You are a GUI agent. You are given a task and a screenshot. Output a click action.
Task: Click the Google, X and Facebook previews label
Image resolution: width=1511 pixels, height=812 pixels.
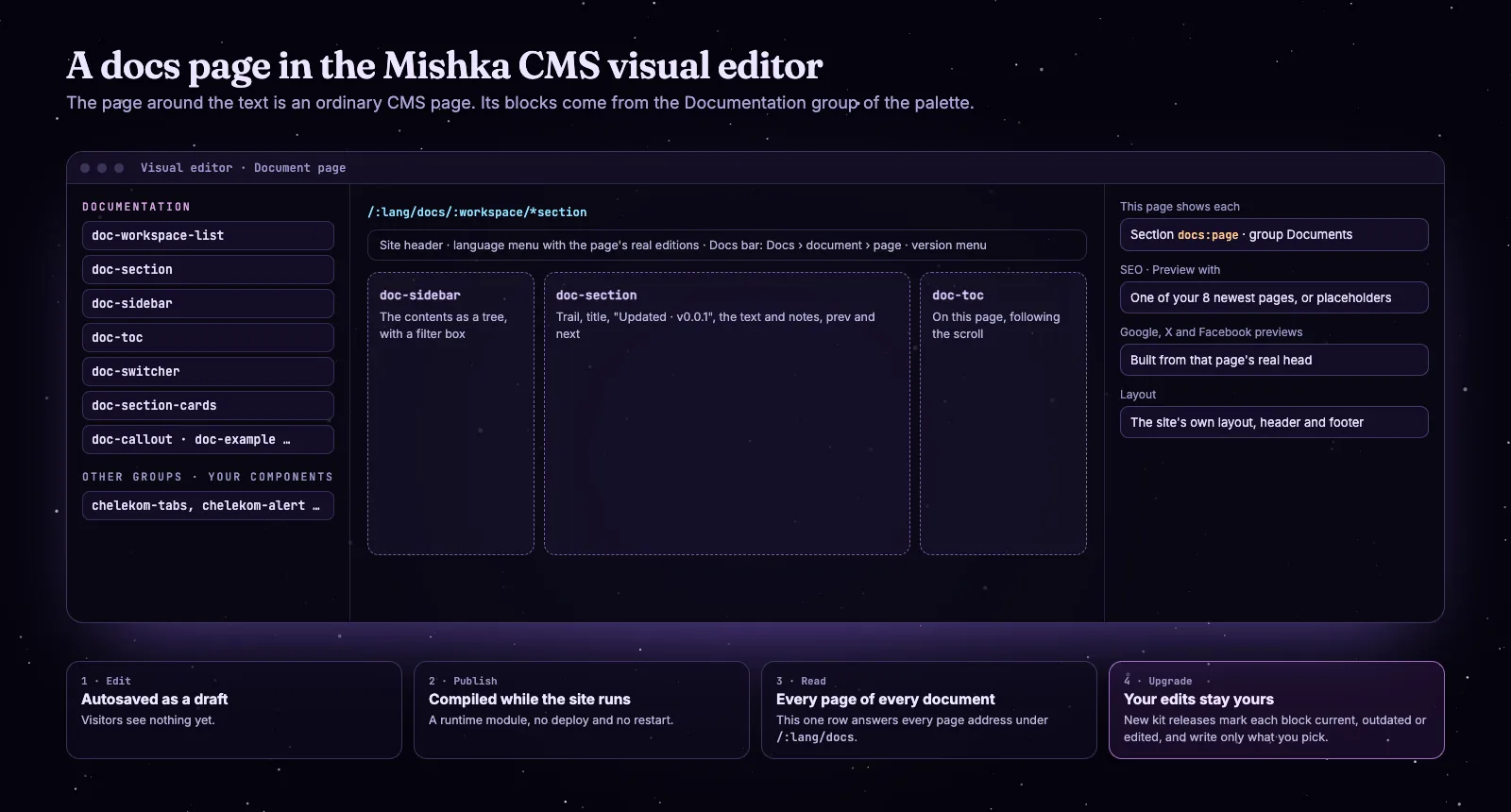click(1211, 332)
